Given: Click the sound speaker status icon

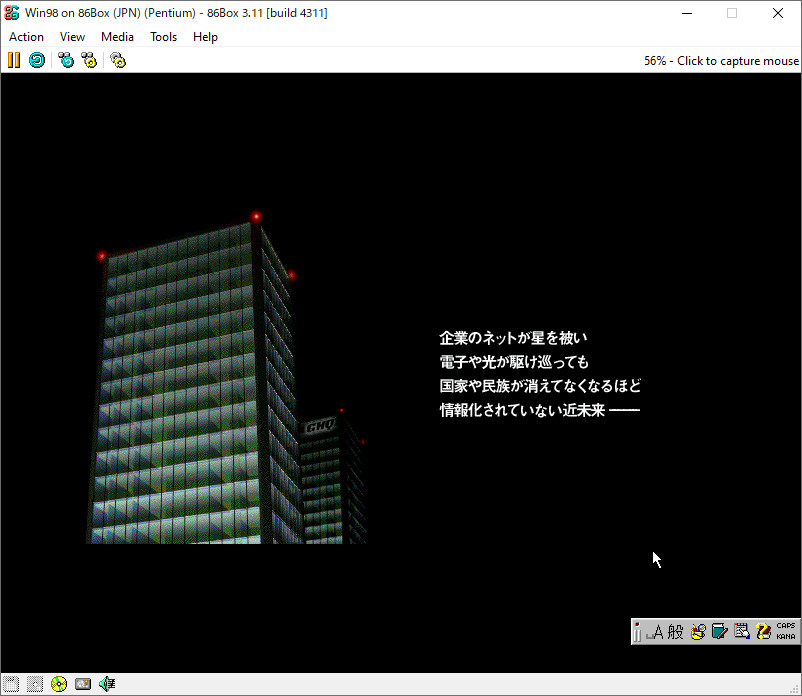Looking at the screenshot, I should click(x=107, y=684).
